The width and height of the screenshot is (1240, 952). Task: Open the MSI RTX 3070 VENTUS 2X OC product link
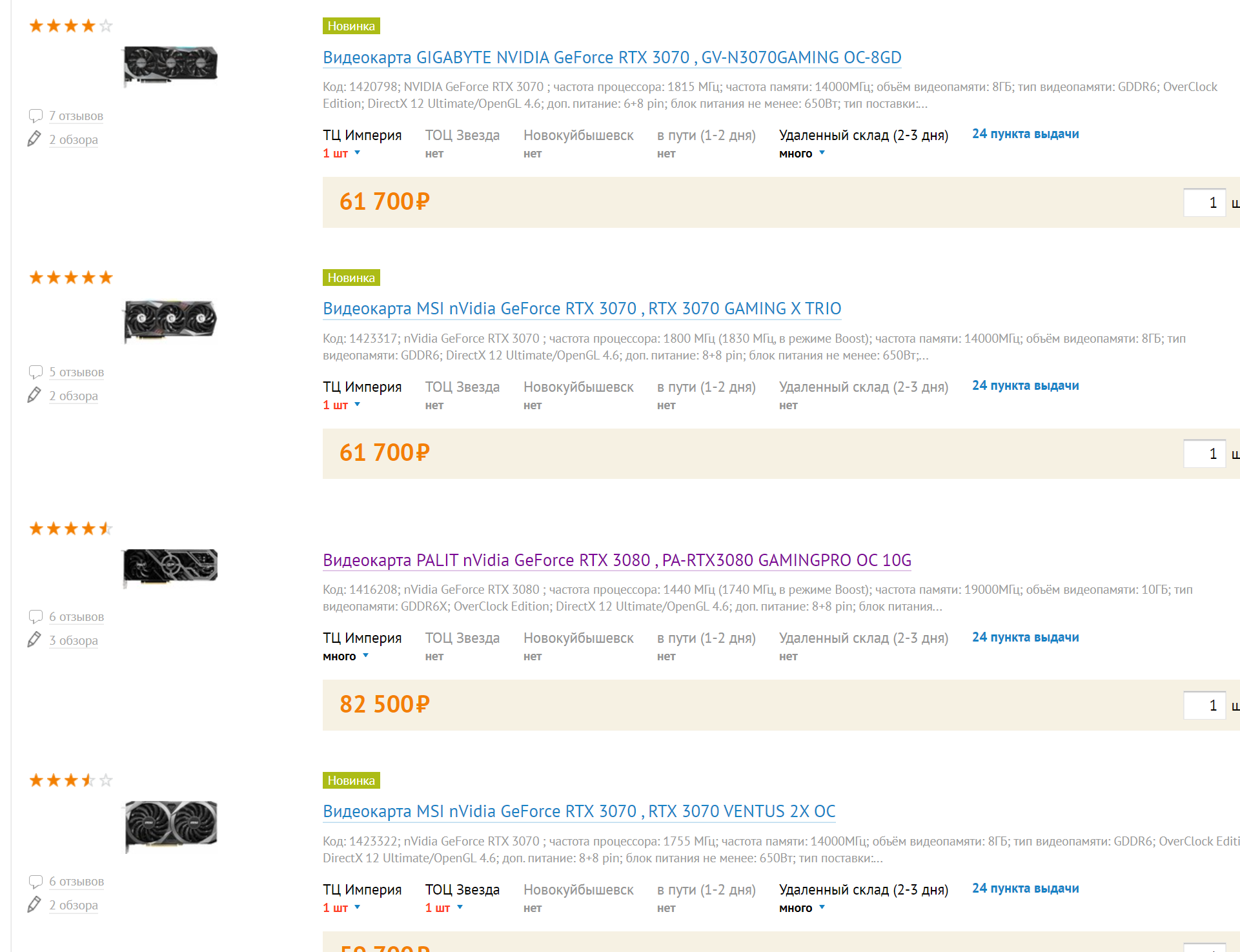point(579,811)
